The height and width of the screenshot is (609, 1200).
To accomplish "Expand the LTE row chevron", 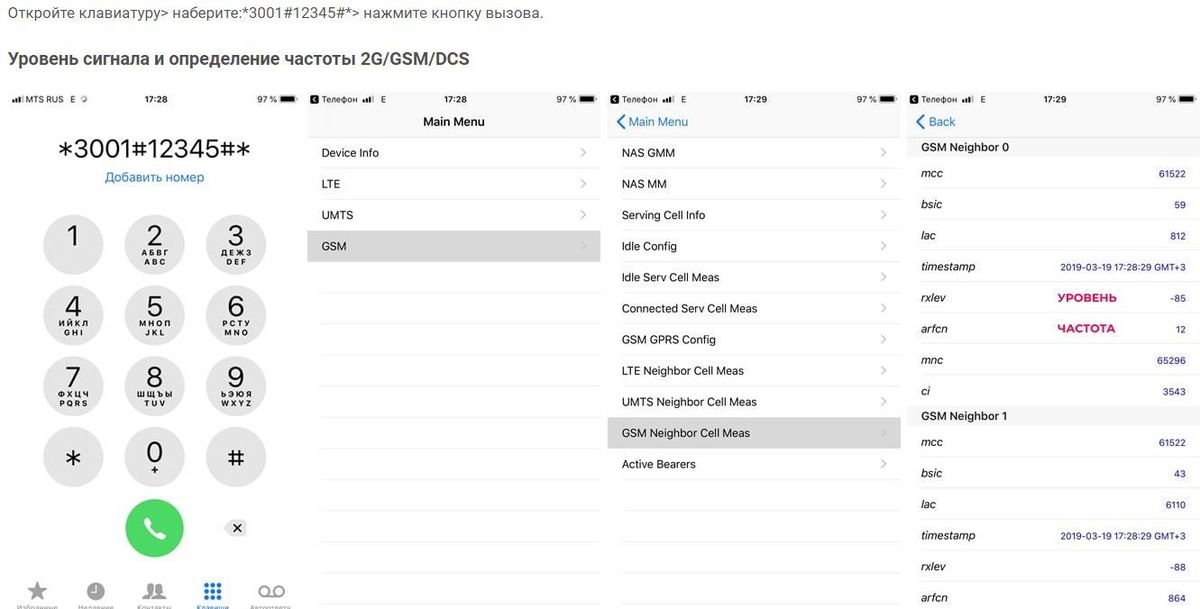I will pyautogui.click(x=583, y=184).
